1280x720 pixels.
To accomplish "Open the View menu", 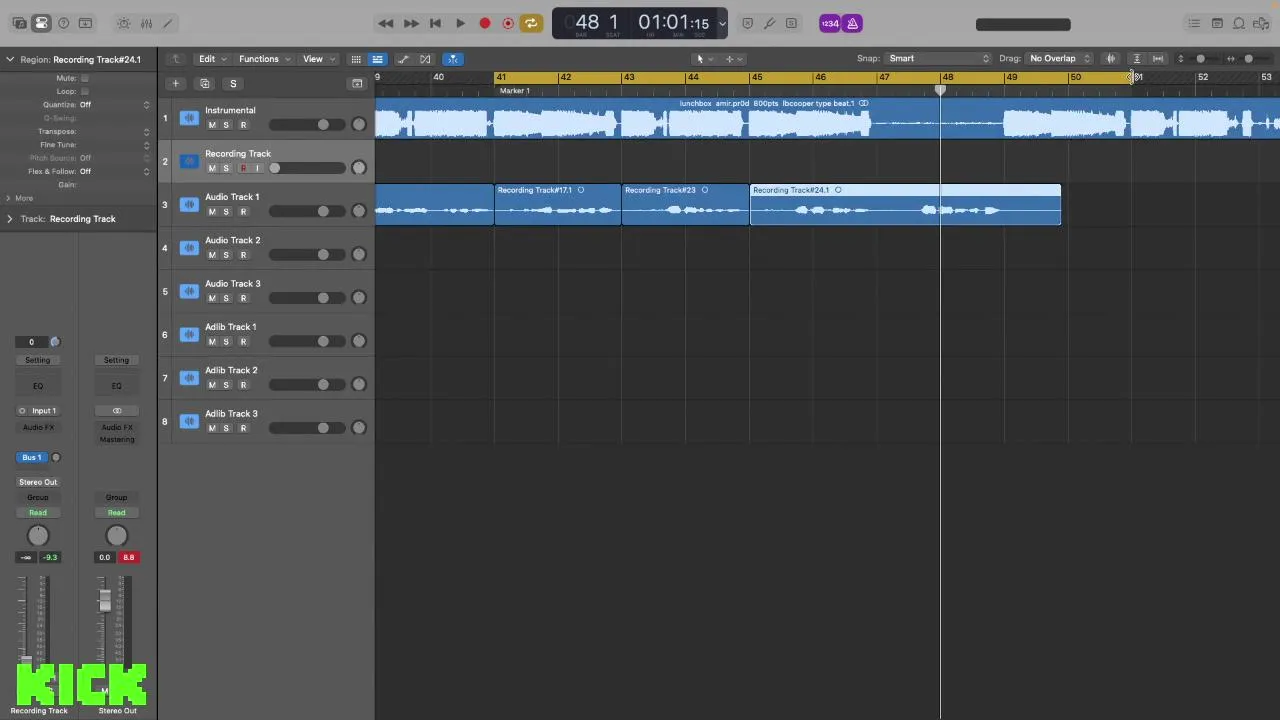I will pos(318,59).
